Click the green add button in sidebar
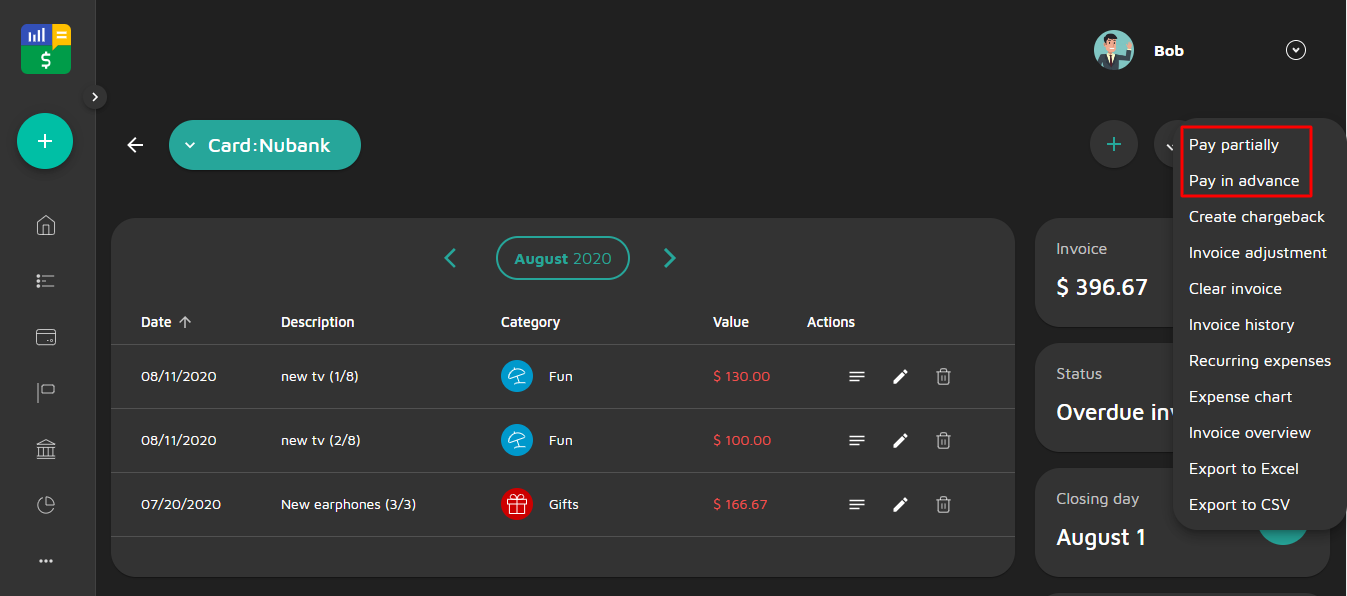This screenshot has width=1347, height=596. pos(45,141)
